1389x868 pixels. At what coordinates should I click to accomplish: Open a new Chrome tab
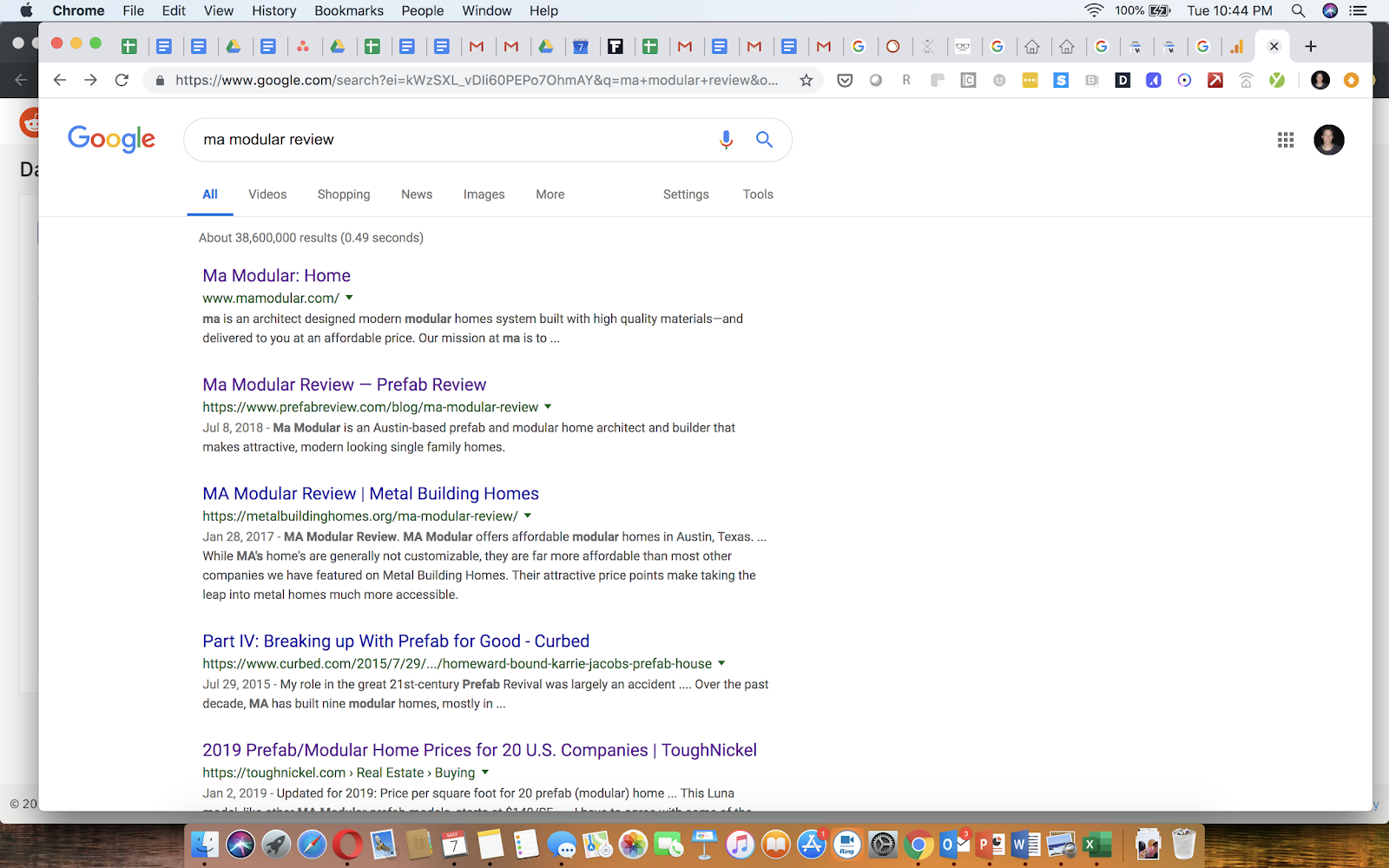pos(1311,46)
